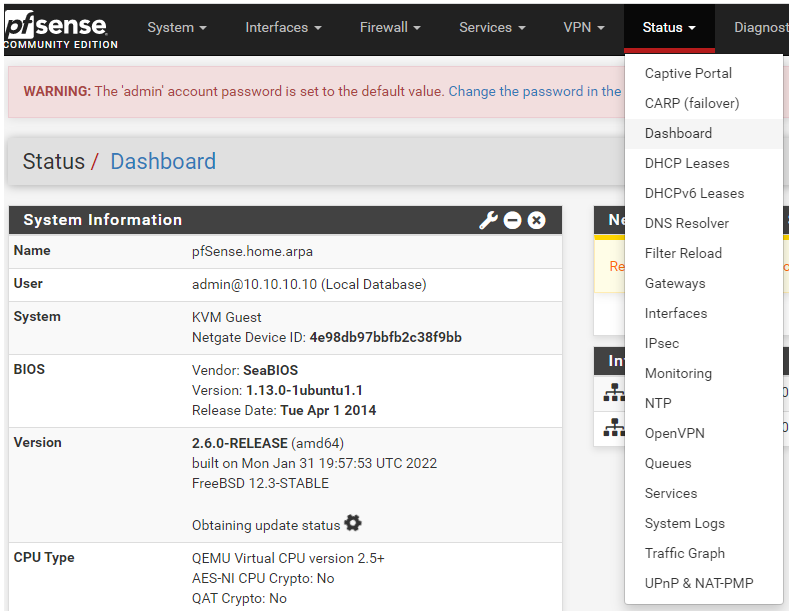Open the VPN dropdown menu
Screen dimensions: 797x611
tap(584, 27)
